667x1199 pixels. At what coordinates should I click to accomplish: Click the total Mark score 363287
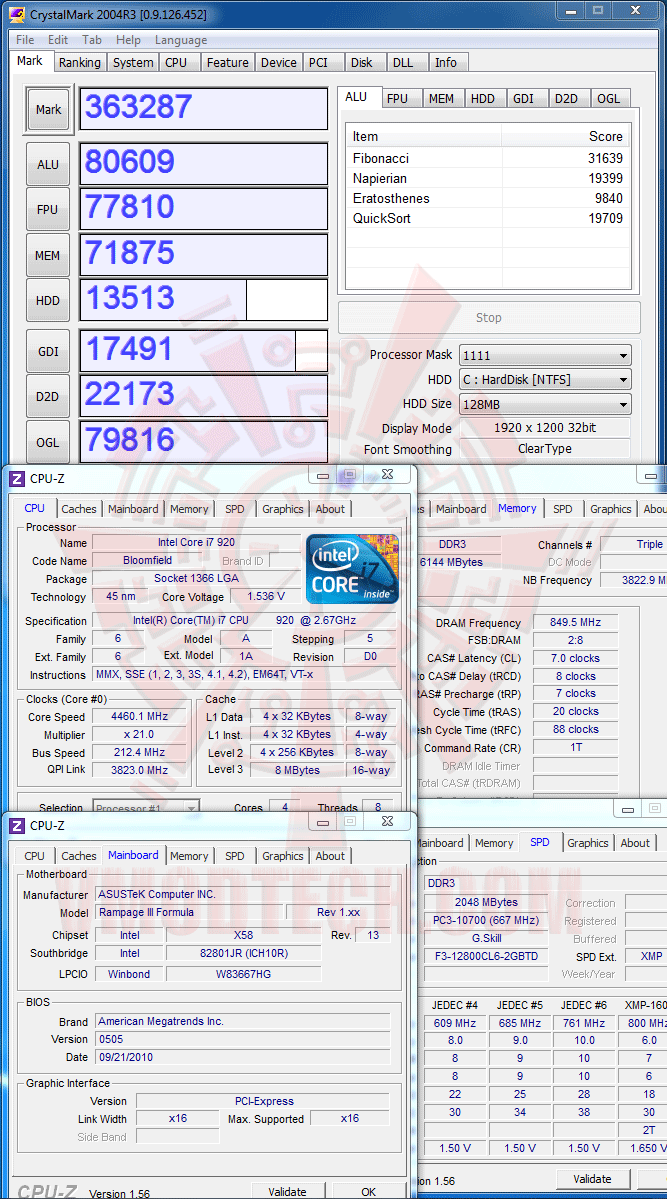(x=203, y=109)
